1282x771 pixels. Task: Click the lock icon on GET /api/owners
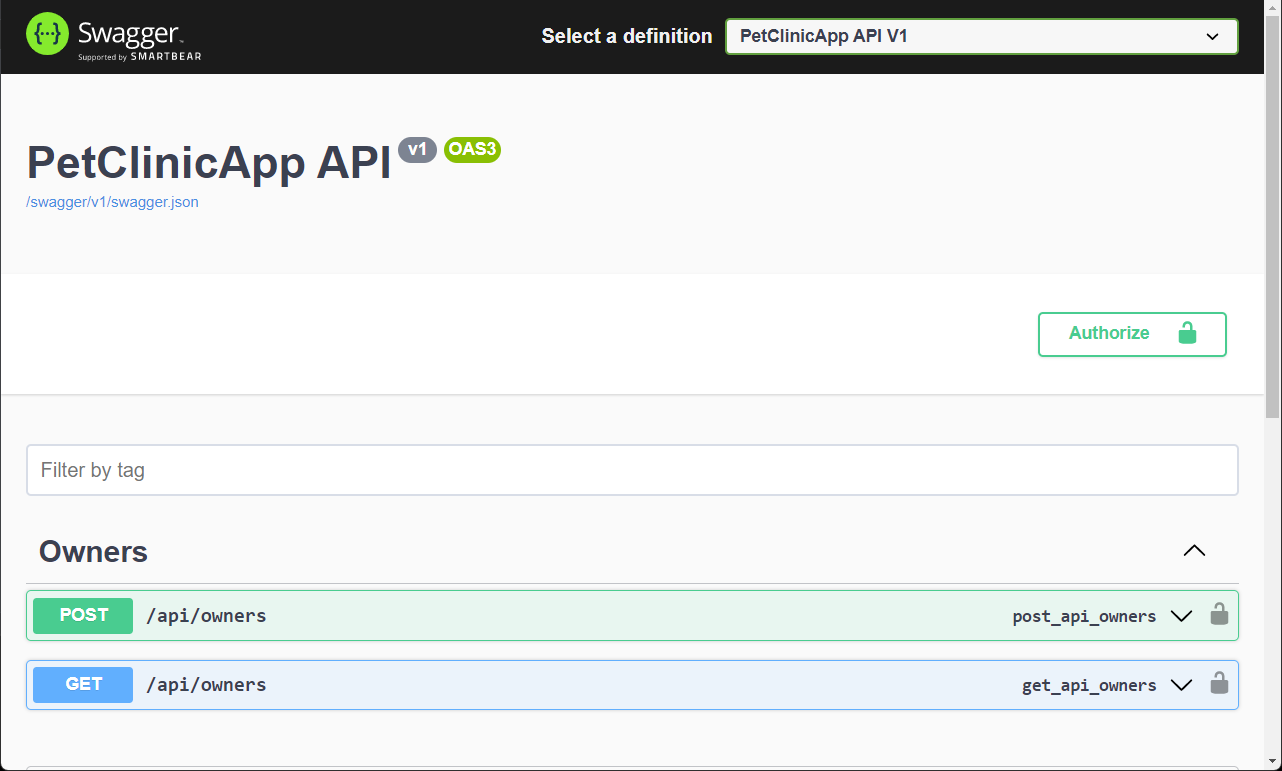click(1219, 683)
